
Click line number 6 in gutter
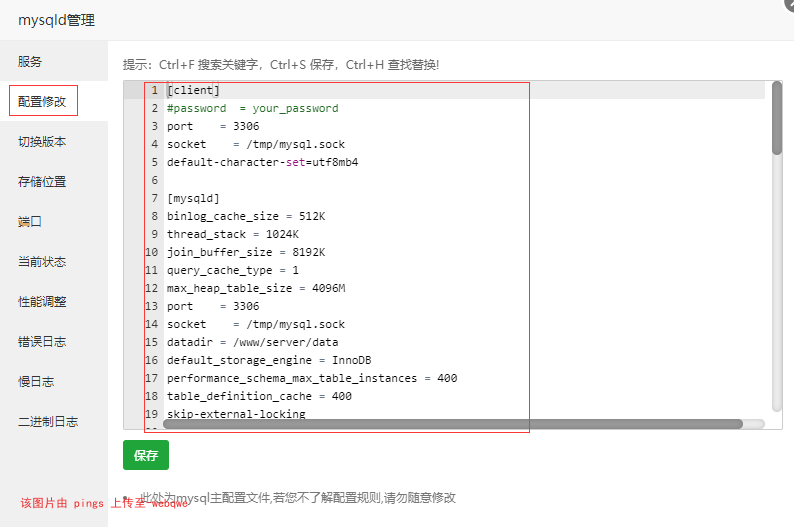(154, 180)
